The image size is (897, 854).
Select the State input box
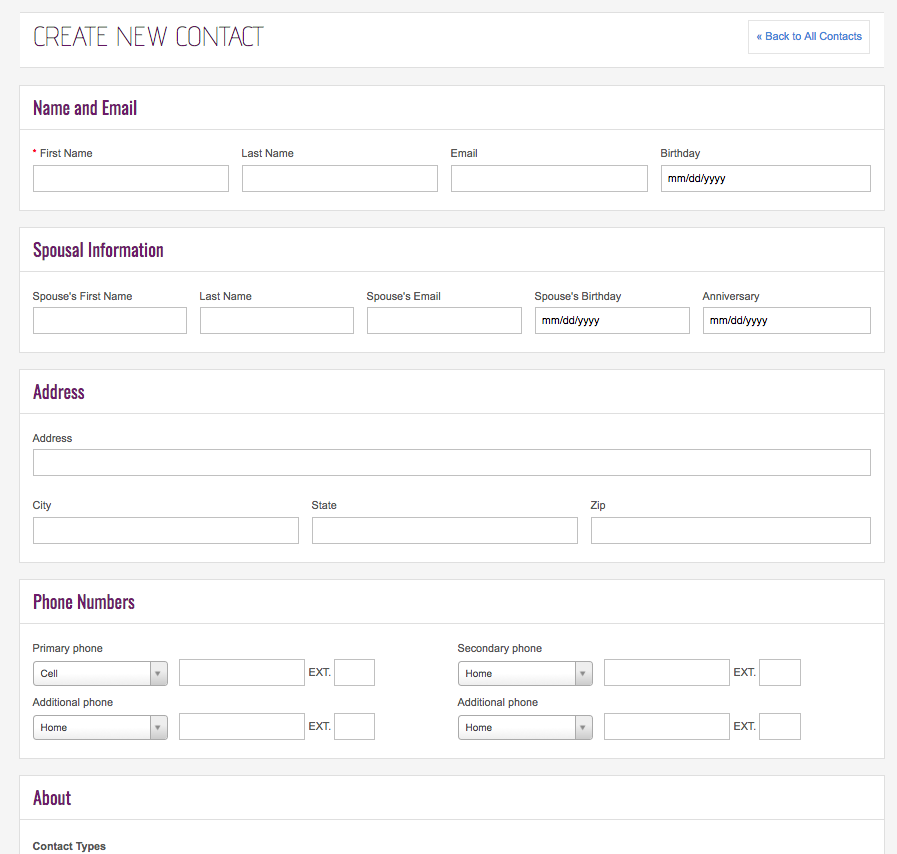445,531
